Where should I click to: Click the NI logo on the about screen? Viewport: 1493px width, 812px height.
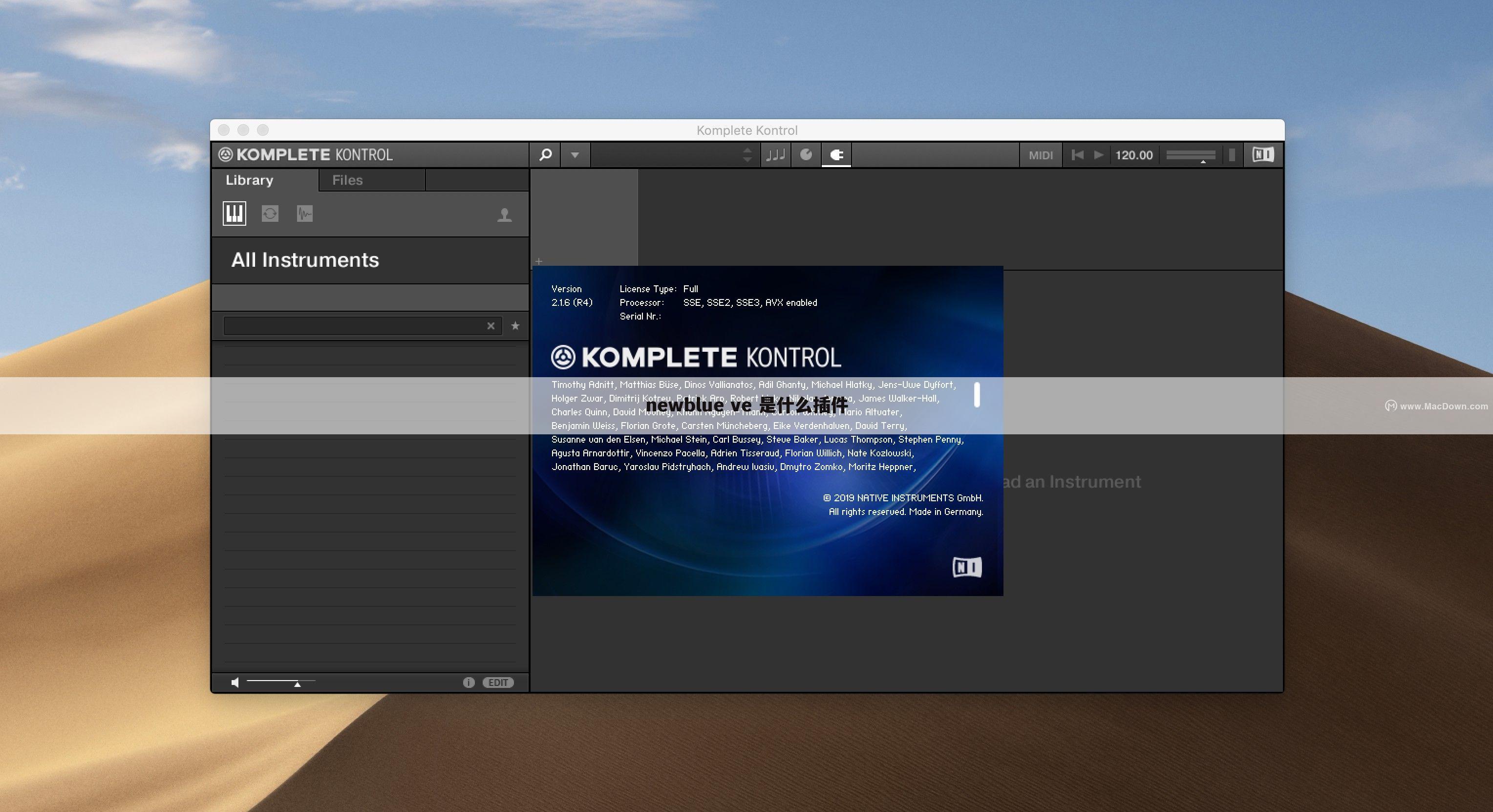click(x=967, y=567)
